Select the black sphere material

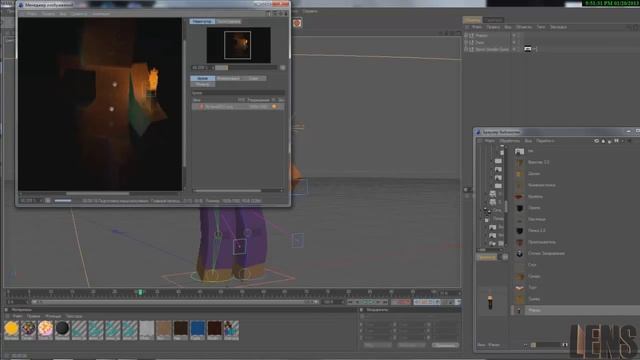(62, 329)
